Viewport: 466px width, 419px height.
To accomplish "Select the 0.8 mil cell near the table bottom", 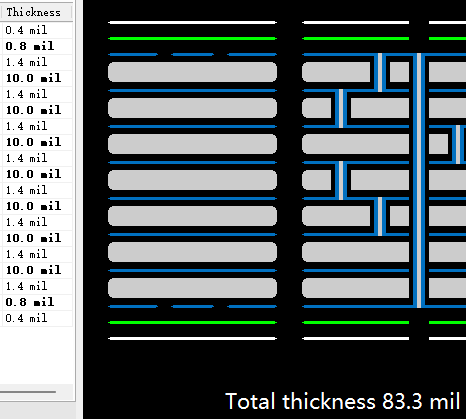I will pyautogui.click(x=36, y=302).
